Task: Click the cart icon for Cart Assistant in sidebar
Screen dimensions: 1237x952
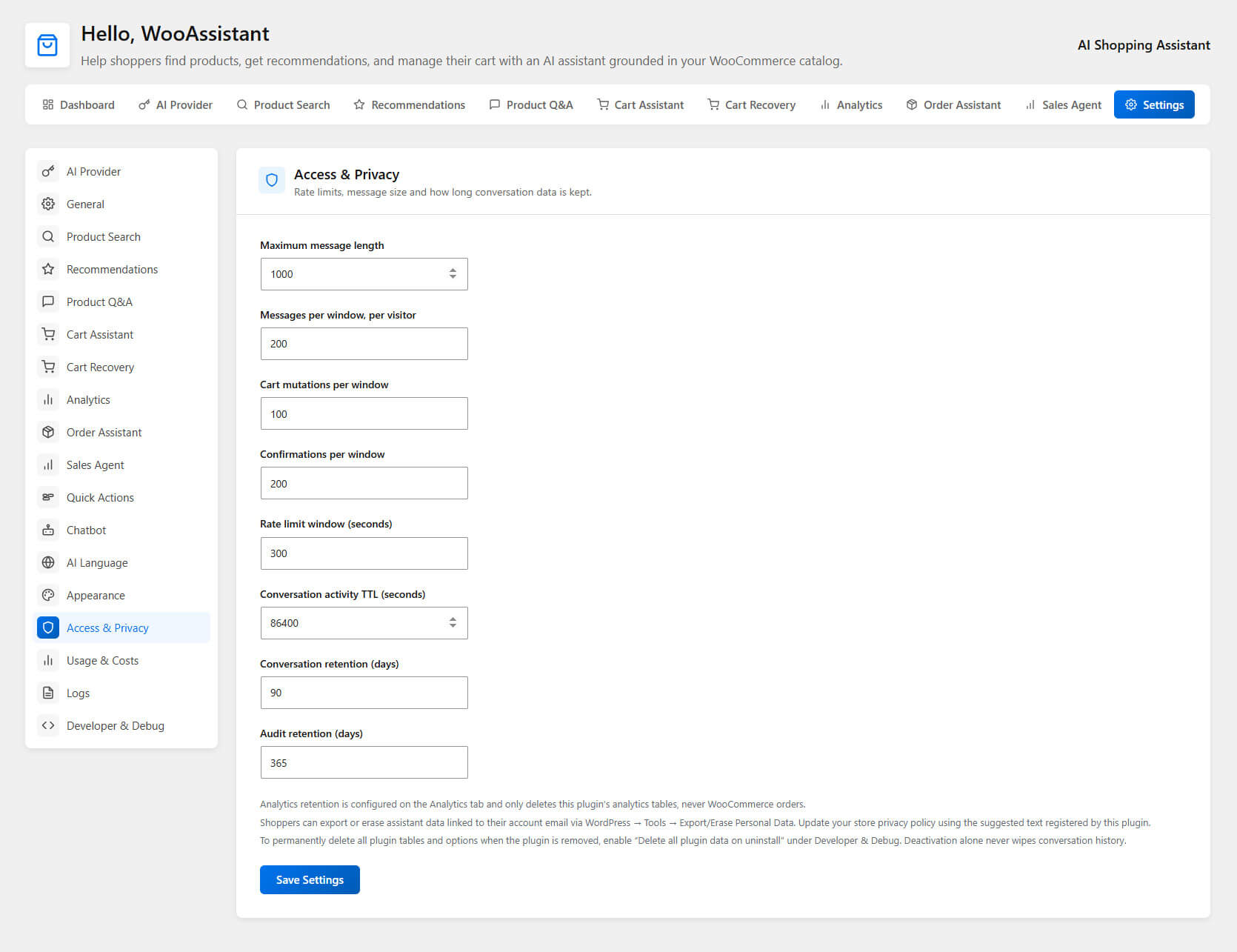Action: click(x=48, y=335)
